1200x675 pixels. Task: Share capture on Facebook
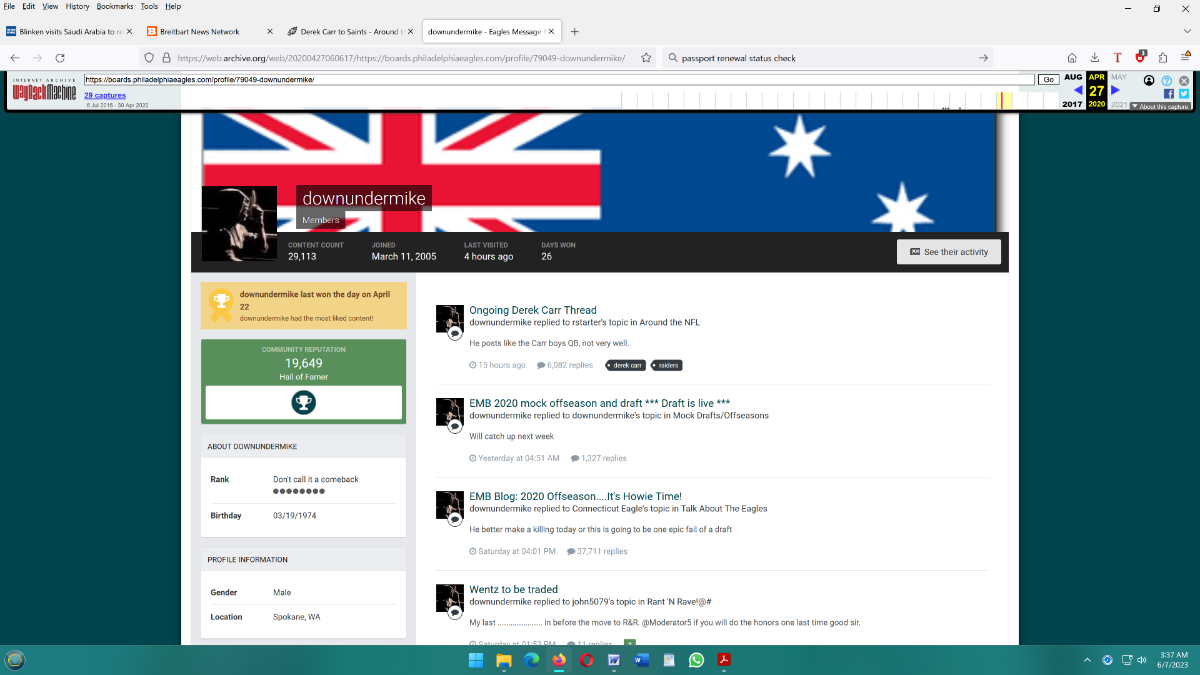(1169, 93)
